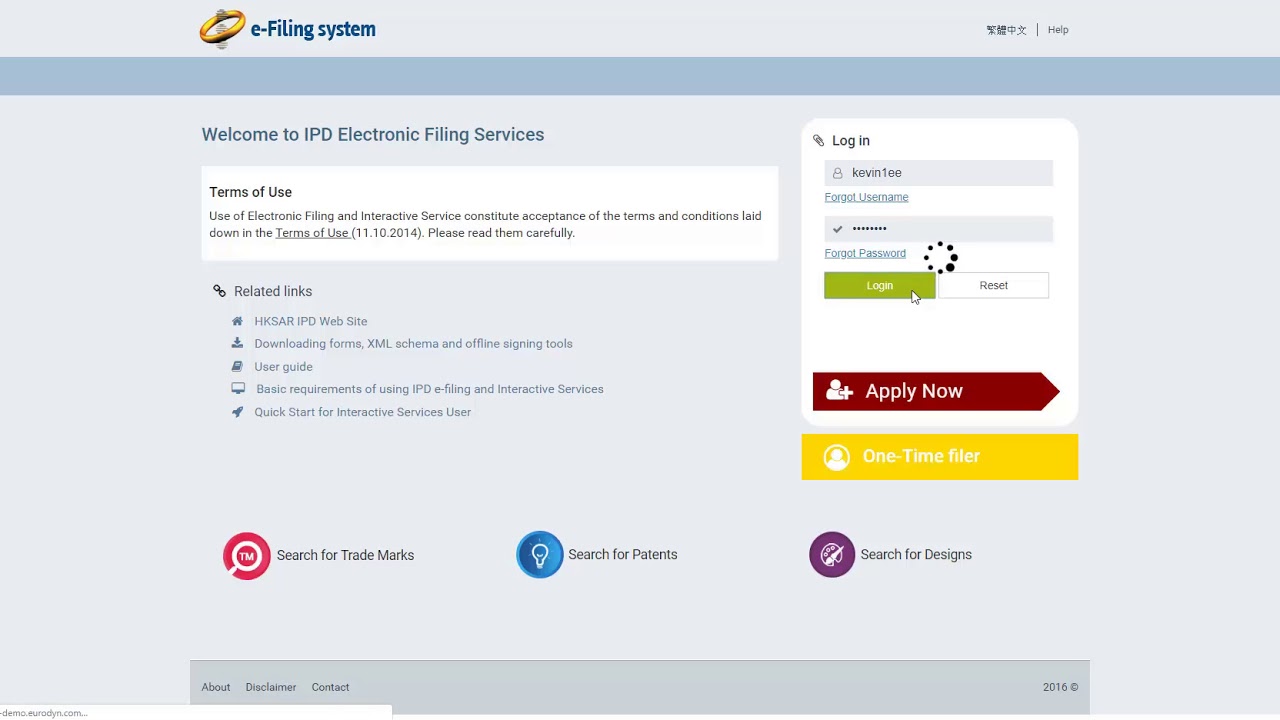
Task: Click the rocket icon beside Quick Start
Action: [237, 412]
